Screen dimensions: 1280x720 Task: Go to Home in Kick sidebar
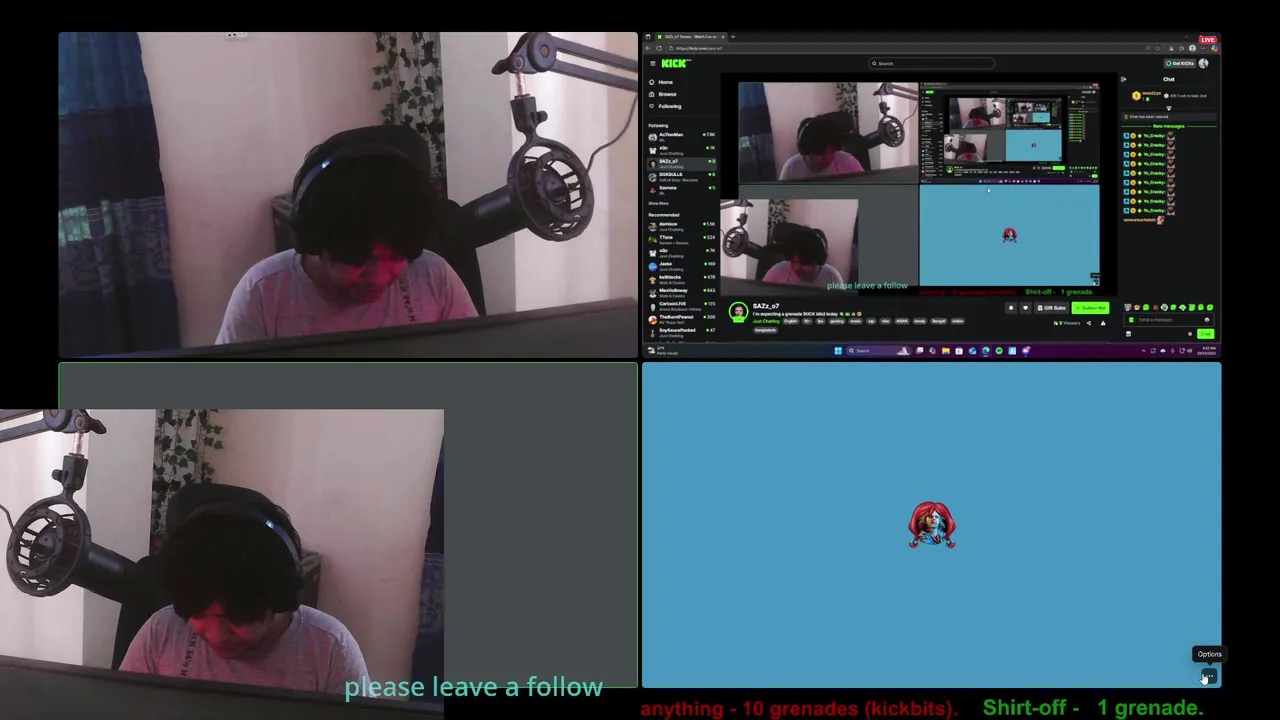pos(660,82)
